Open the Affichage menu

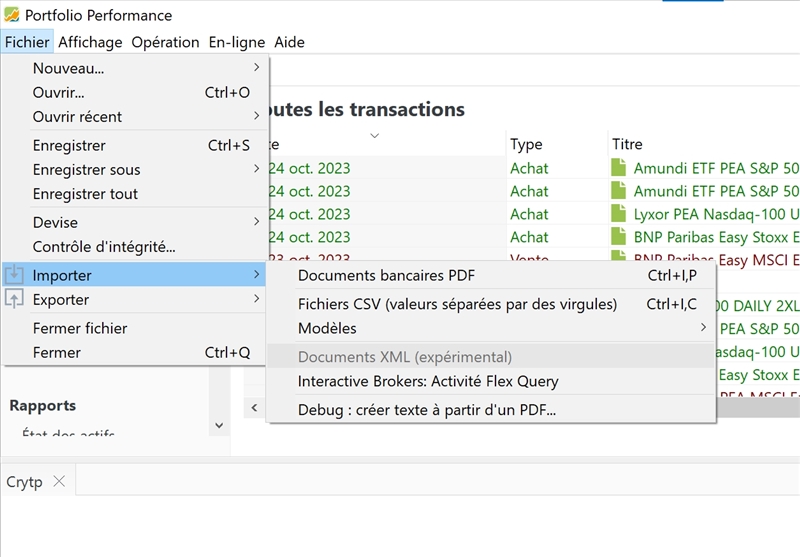[90, 42]
